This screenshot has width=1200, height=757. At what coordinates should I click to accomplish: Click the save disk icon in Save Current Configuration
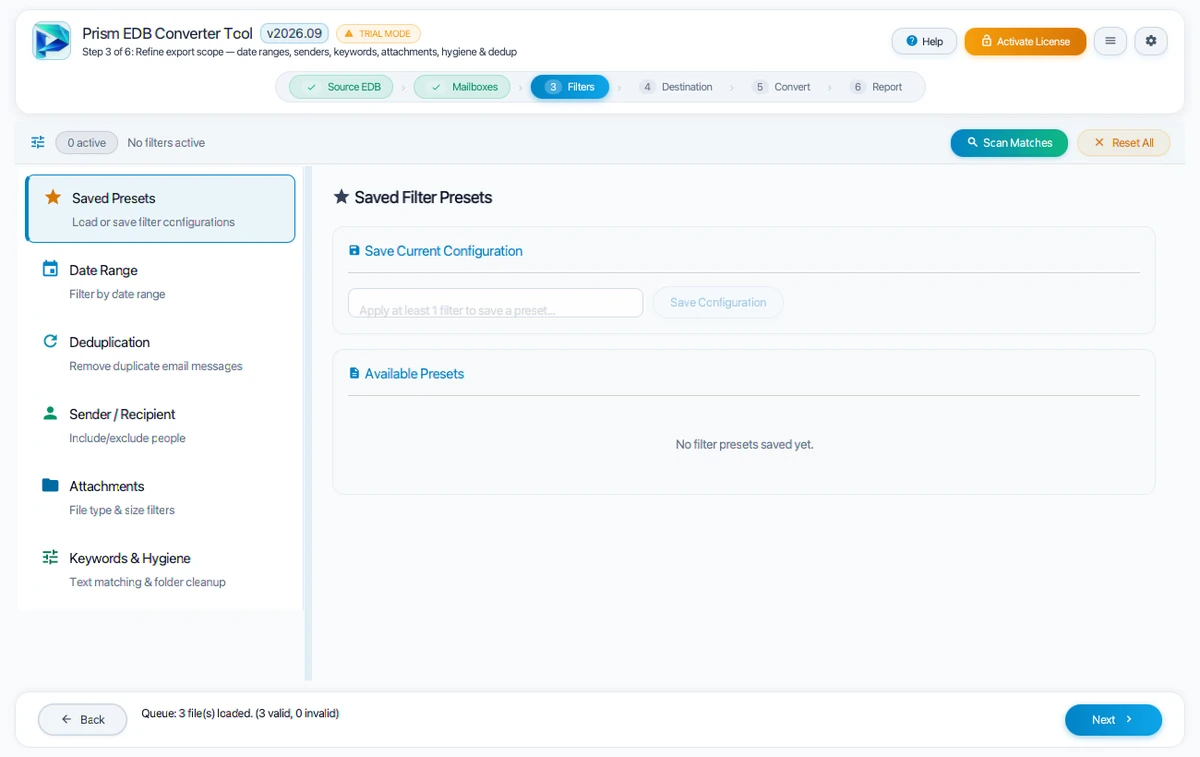tap(354, 251)
